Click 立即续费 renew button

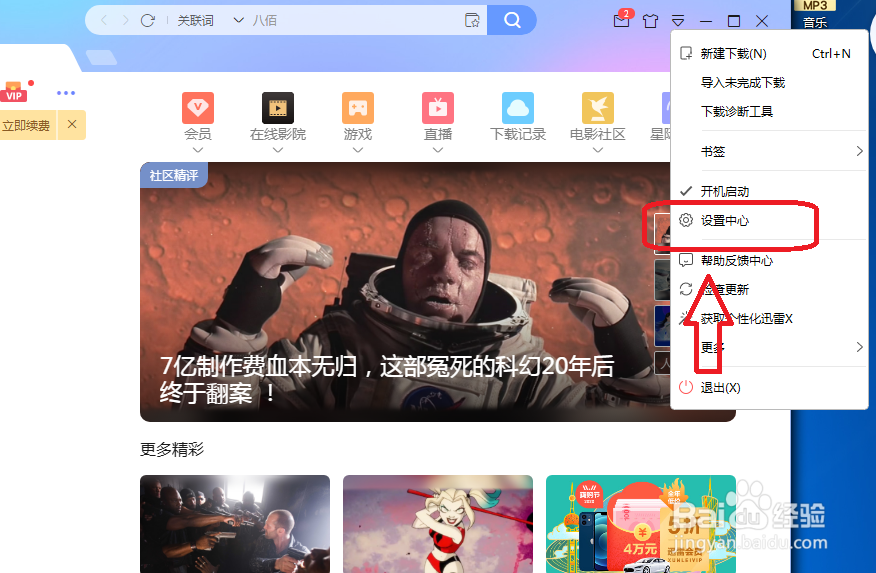click(x=27, y=125)
